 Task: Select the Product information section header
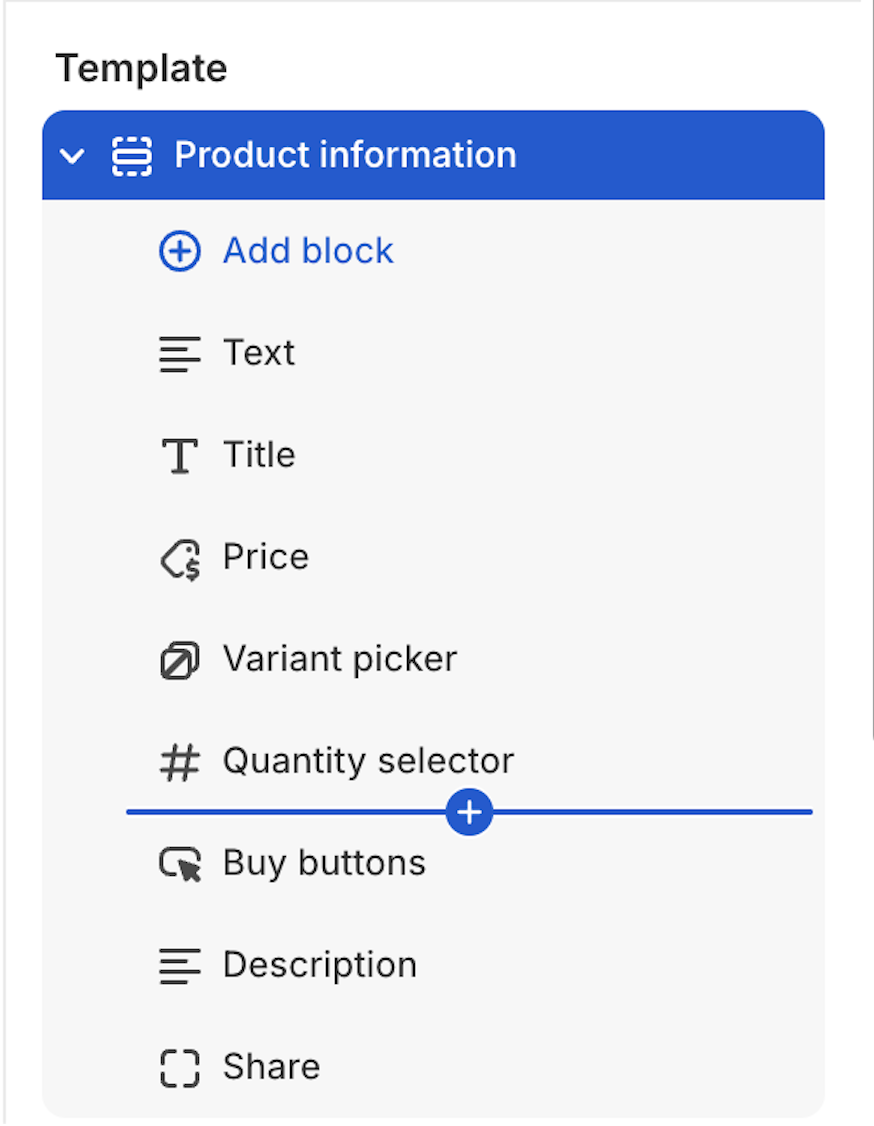pos(345,155)
